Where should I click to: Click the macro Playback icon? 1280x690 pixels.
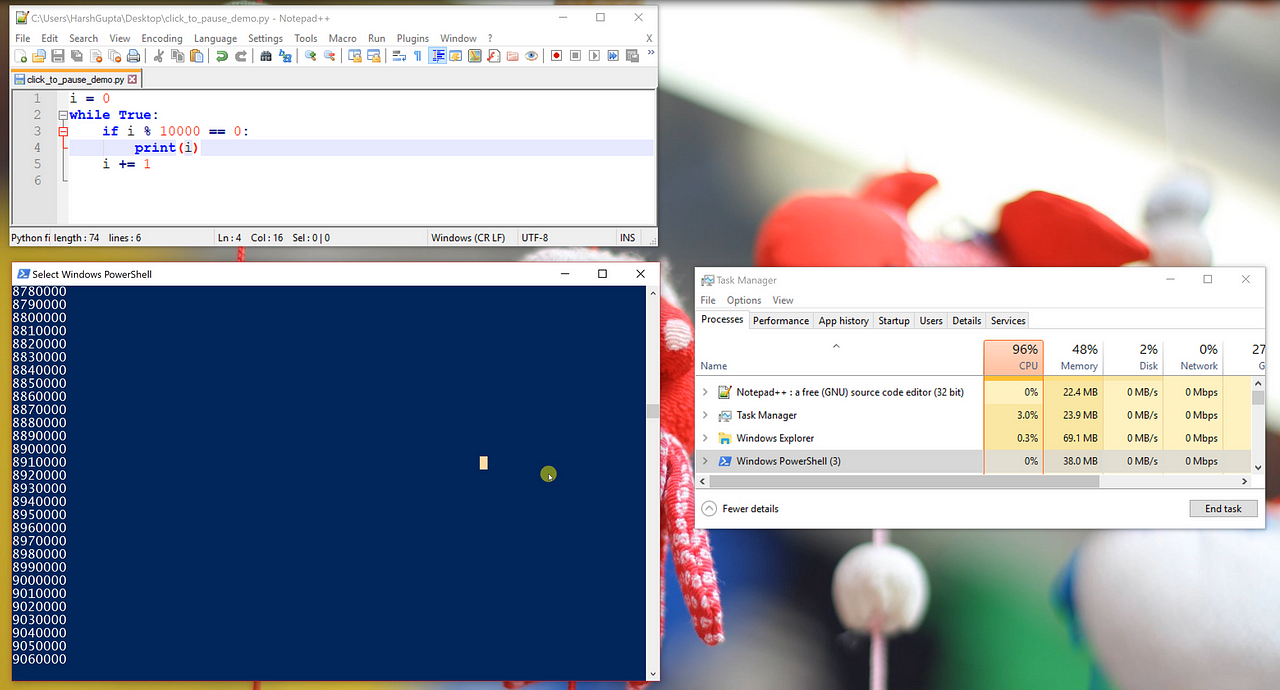(x=594, y=56)
